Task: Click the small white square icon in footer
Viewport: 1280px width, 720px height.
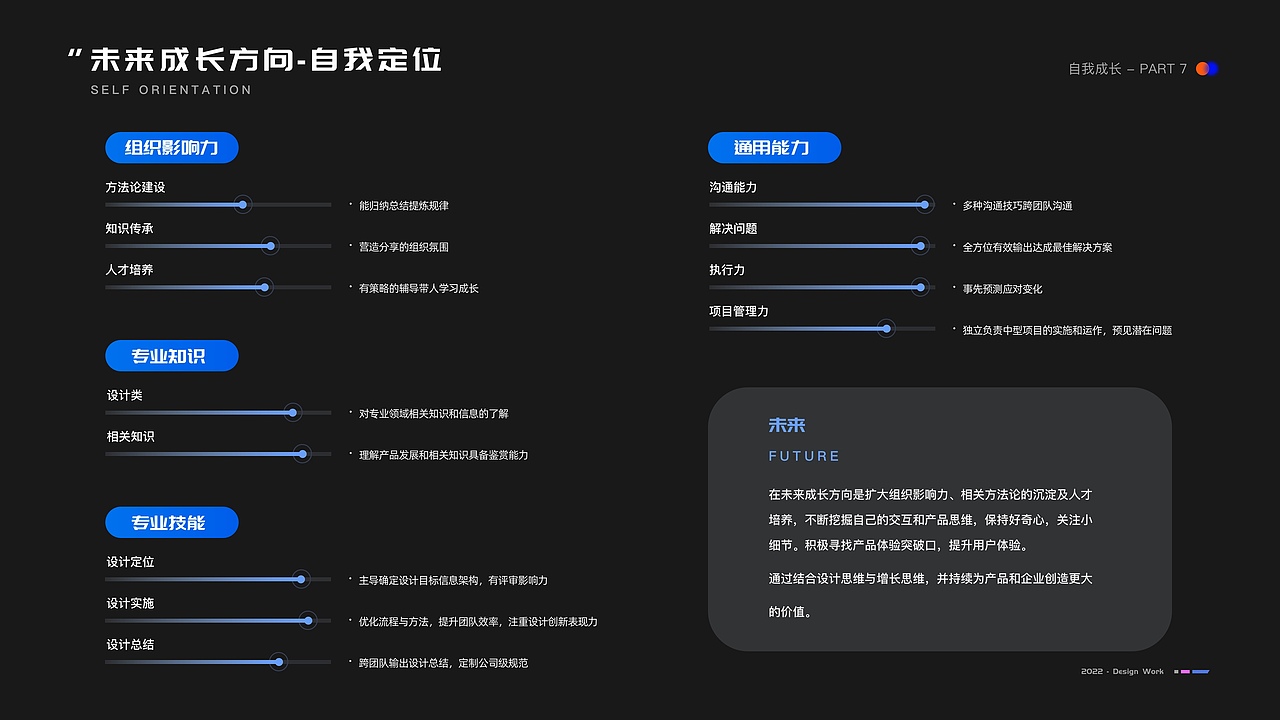Action: click(1176, 671)
